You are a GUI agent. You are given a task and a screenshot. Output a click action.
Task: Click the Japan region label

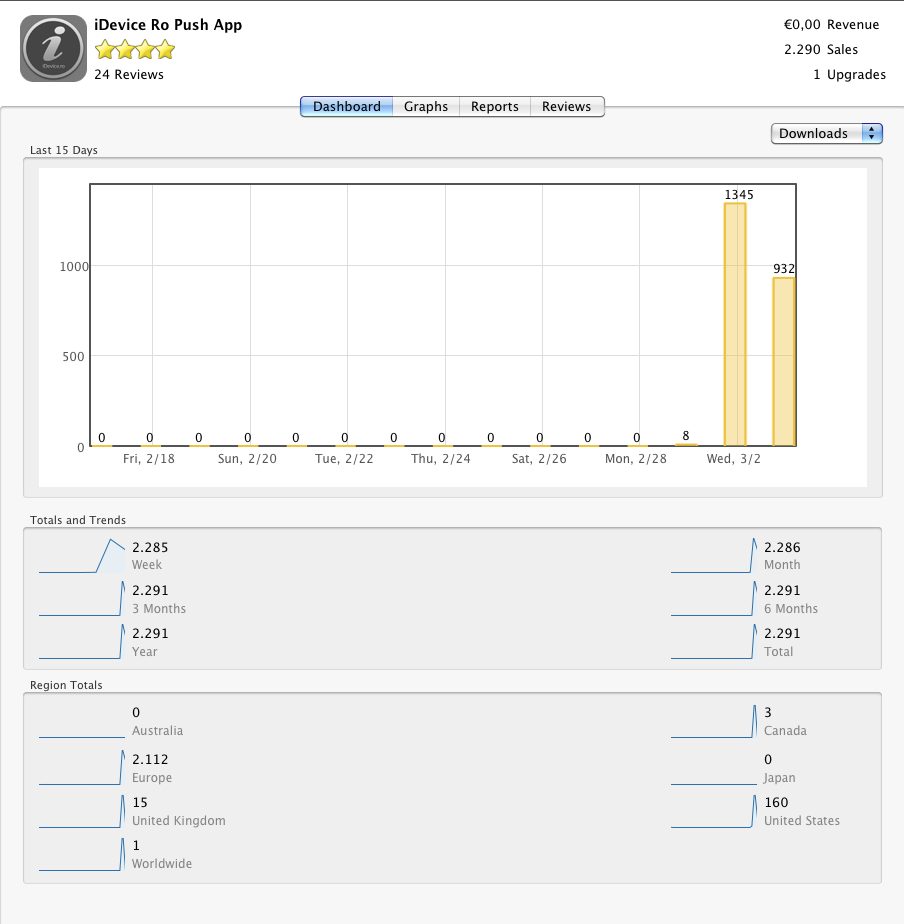coord(780,778)
